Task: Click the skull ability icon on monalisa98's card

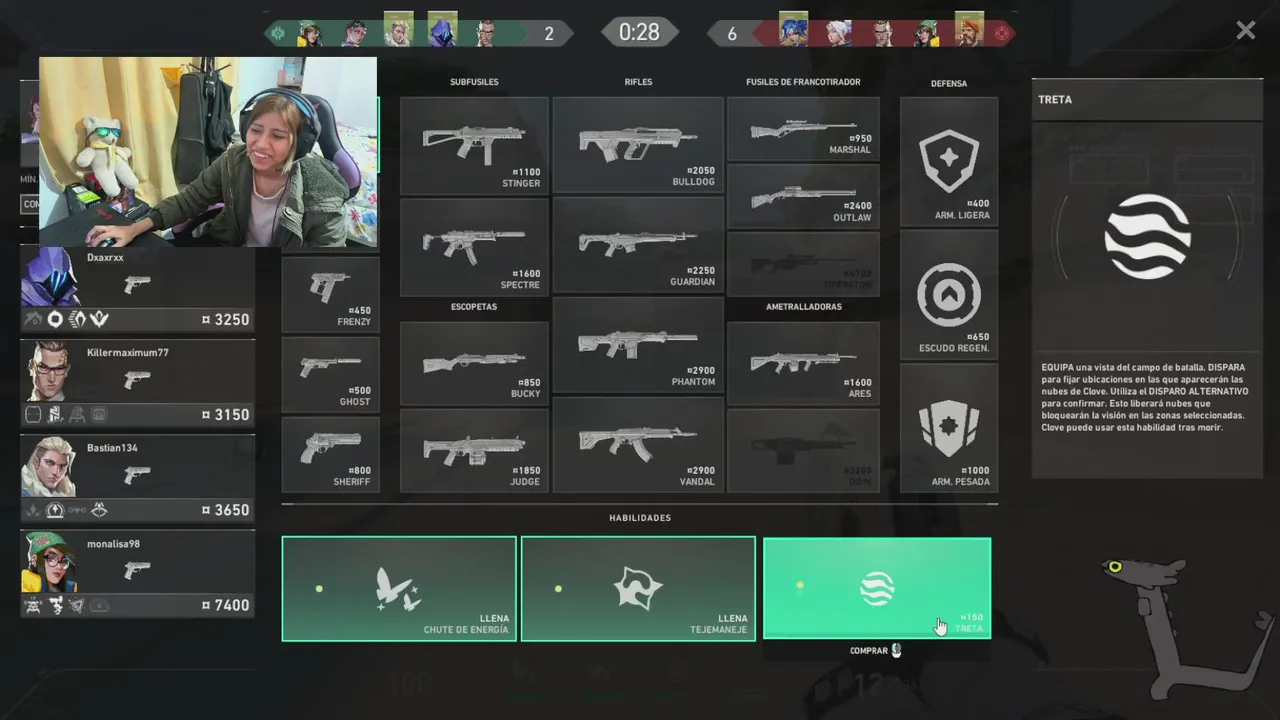Action: click(33, 605)
